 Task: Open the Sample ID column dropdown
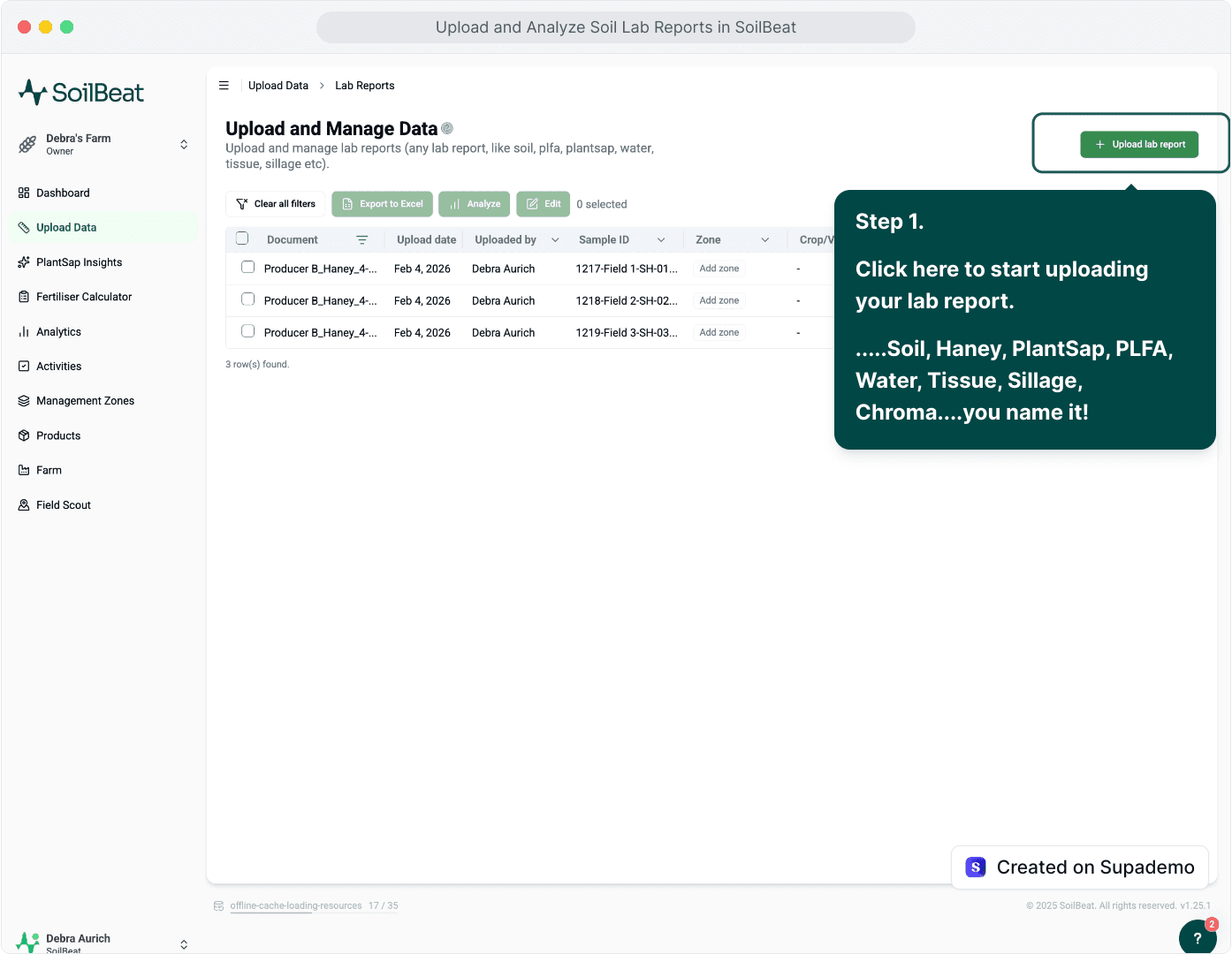coord(661,240)
